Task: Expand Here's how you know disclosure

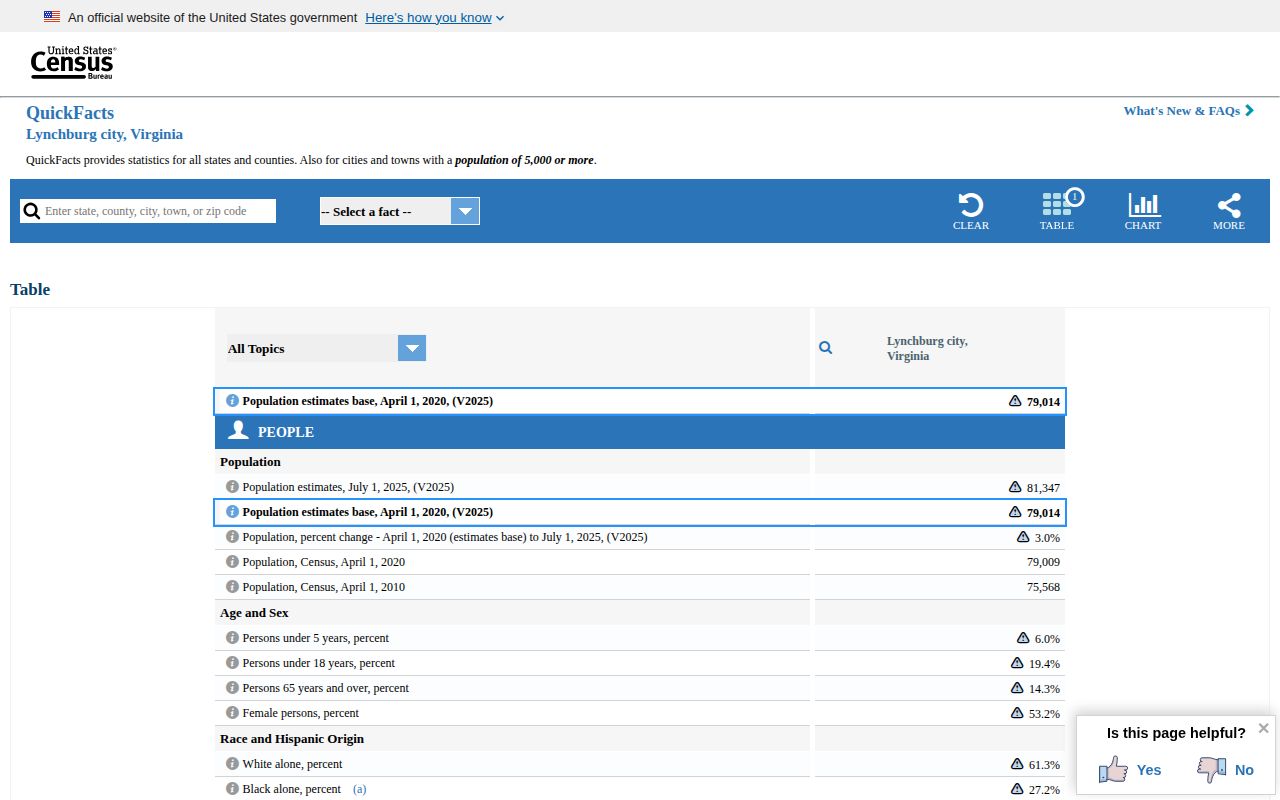Action: [435, 18]
